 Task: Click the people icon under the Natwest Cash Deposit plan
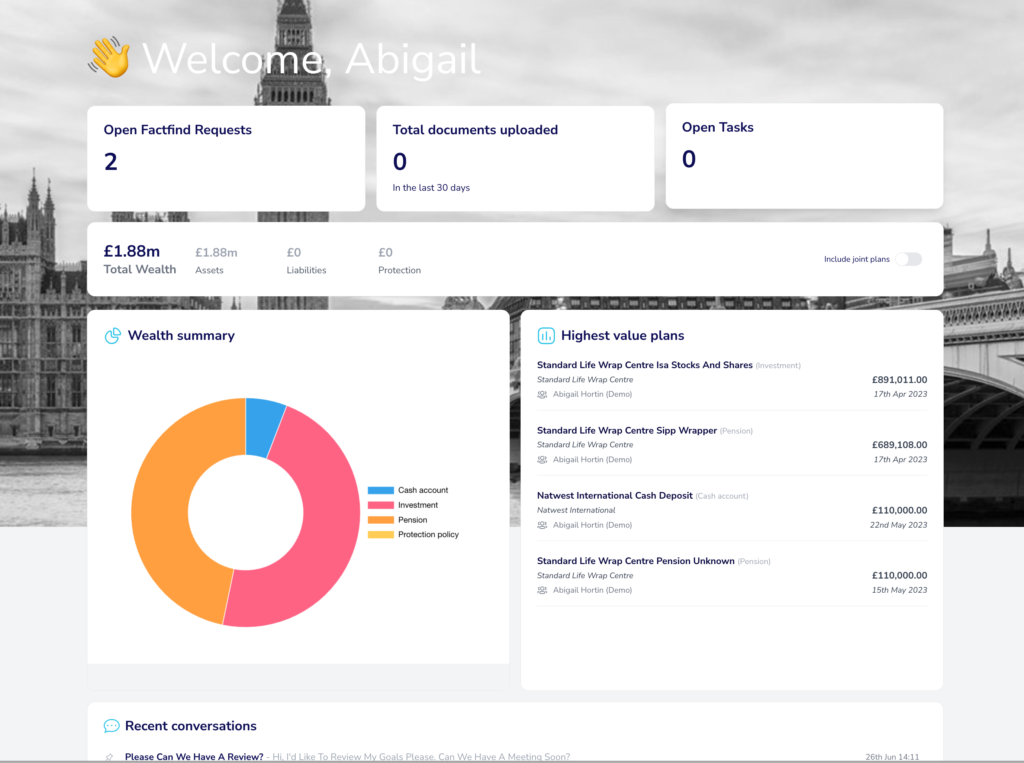(542, 525)
